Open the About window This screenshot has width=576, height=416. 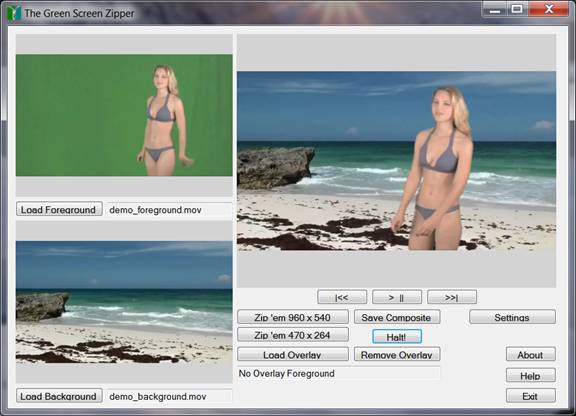[530, 354]
